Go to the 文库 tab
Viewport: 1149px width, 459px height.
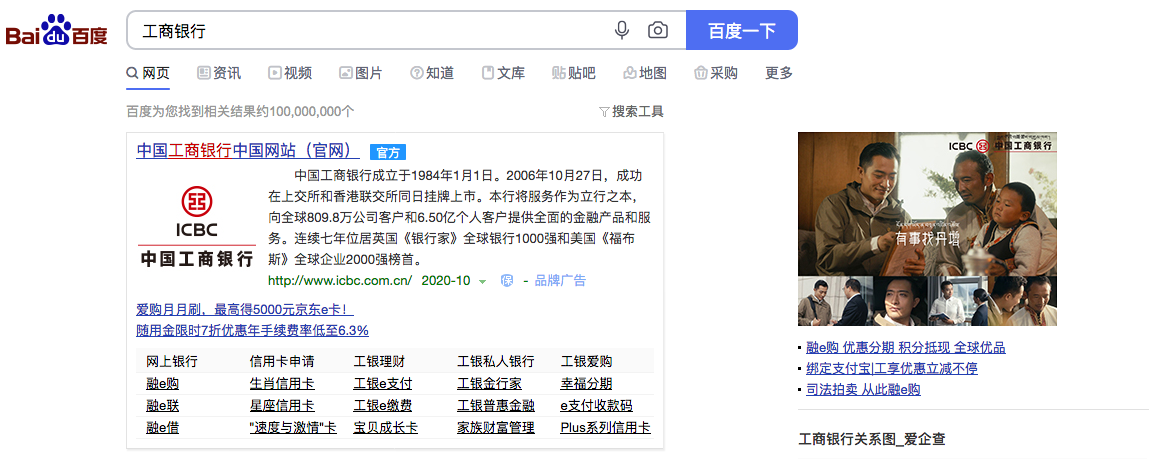point(503,73)
